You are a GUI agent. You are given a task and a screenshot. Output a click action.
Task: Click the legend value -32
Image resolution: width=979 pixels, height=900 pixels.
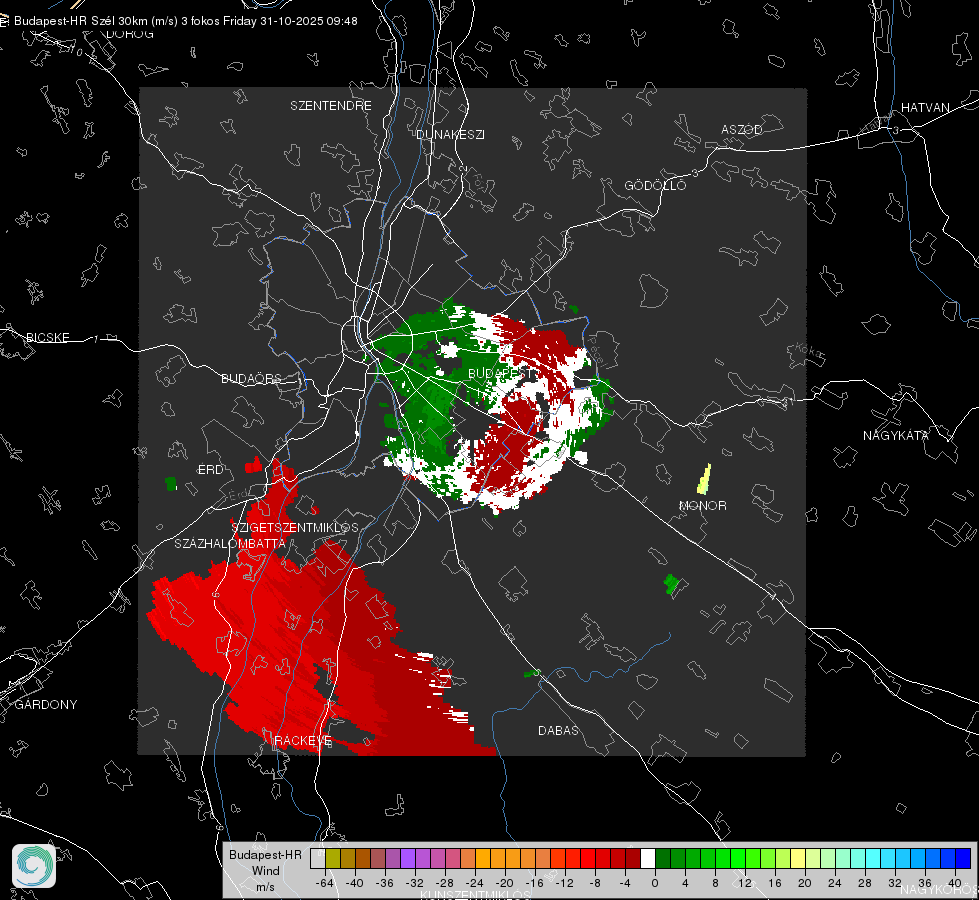415,883
